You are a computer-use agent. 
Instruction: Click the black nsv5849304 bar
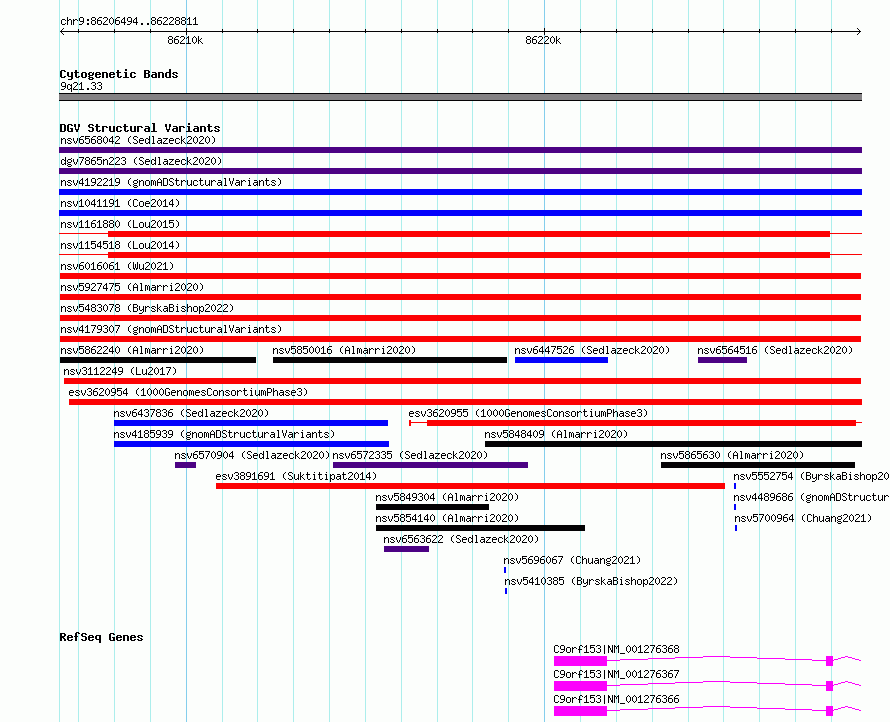pyautogui.click(x=433, y=507)
